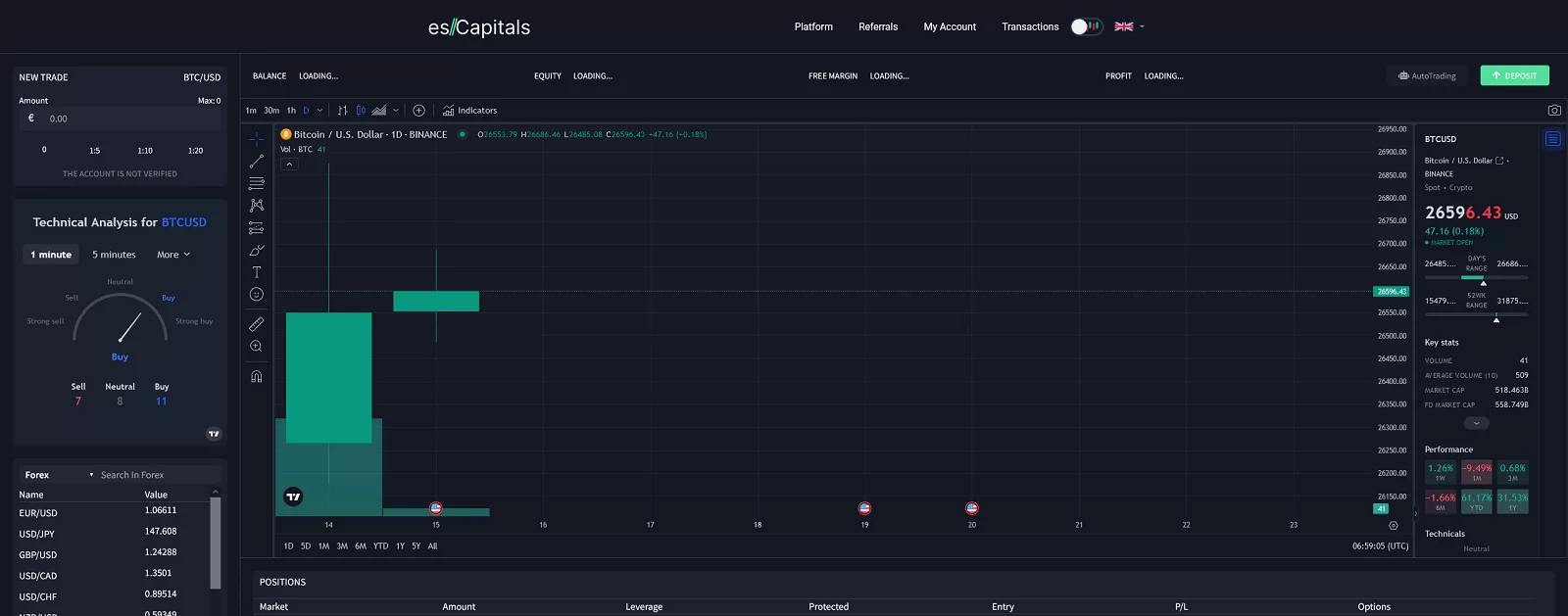Expand the chart style dropdown arrow
Screen dimensions: 1568x616
click(396, 111)
